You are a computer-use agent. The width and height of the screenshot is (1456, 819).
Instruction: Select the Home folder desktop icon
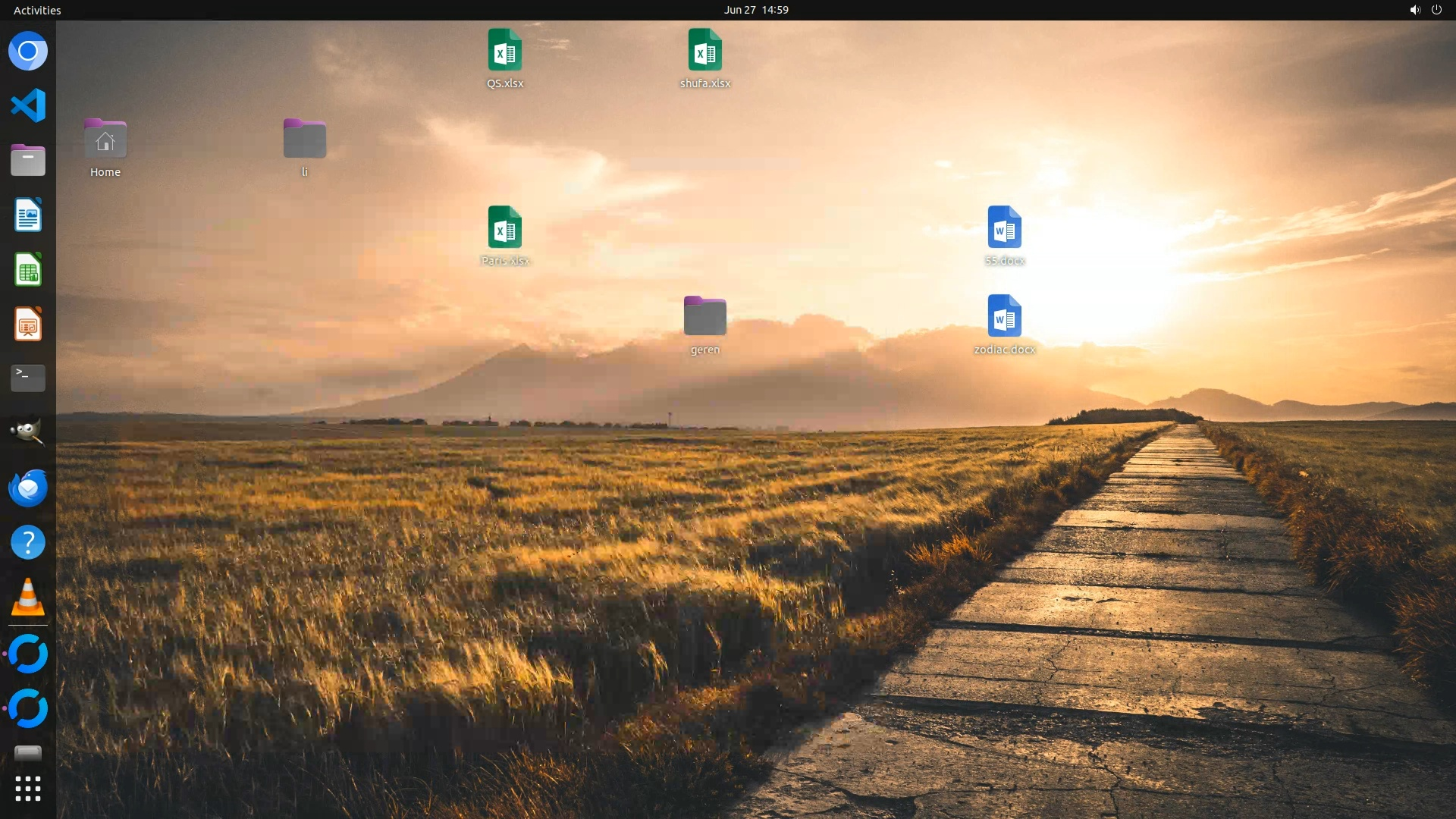(105, 140)
